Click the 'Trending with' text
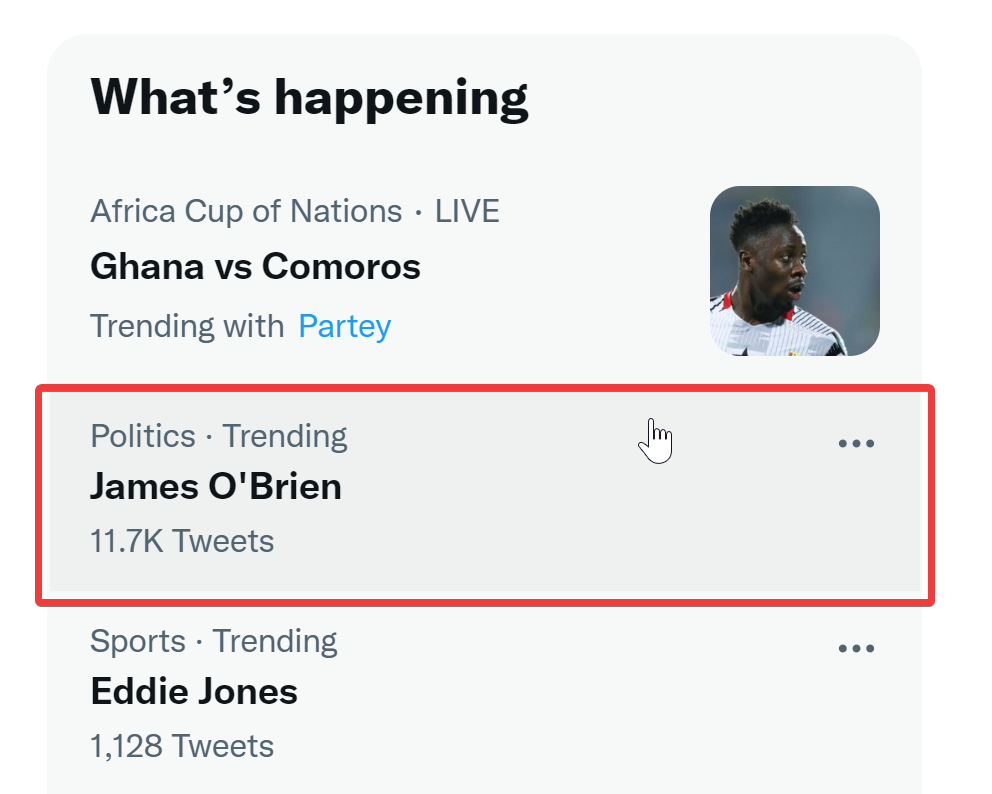992x794 pixels. pyautogui.click(x=187, y=326)
